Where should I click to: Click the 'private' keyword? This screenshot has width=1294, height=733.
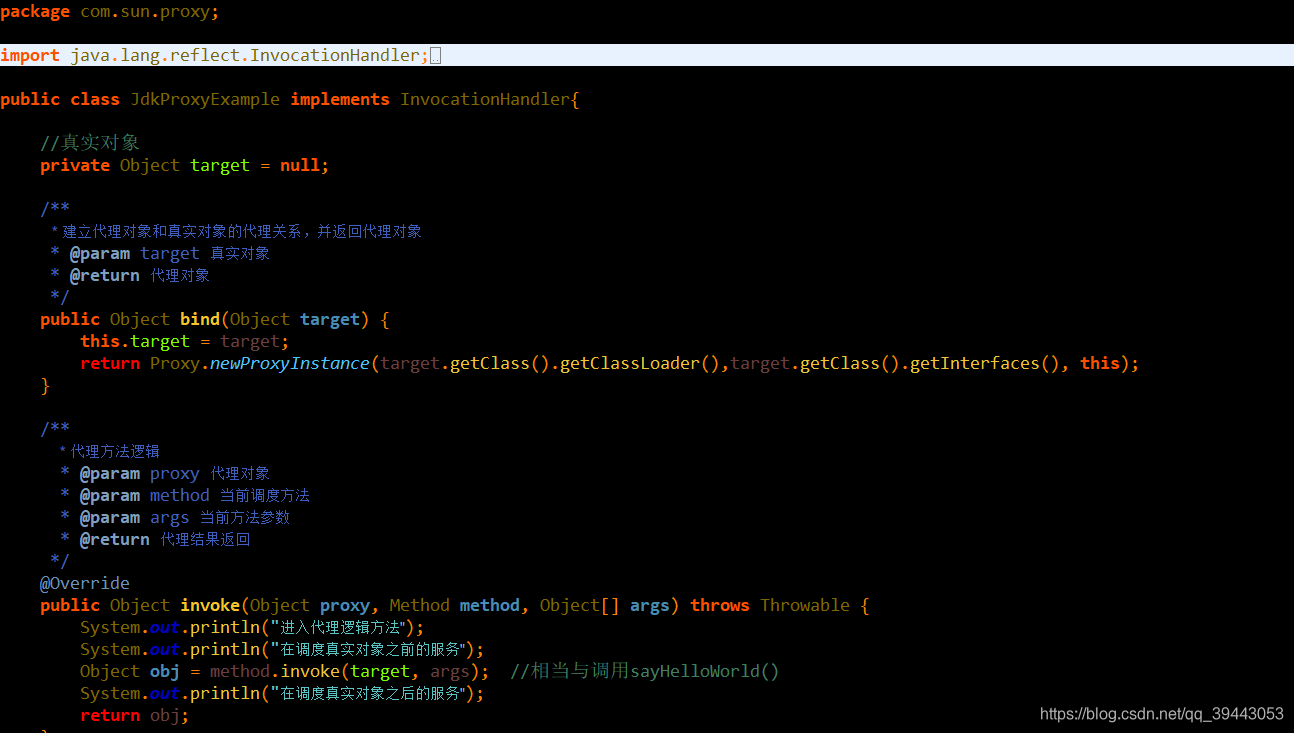(75, 165)
